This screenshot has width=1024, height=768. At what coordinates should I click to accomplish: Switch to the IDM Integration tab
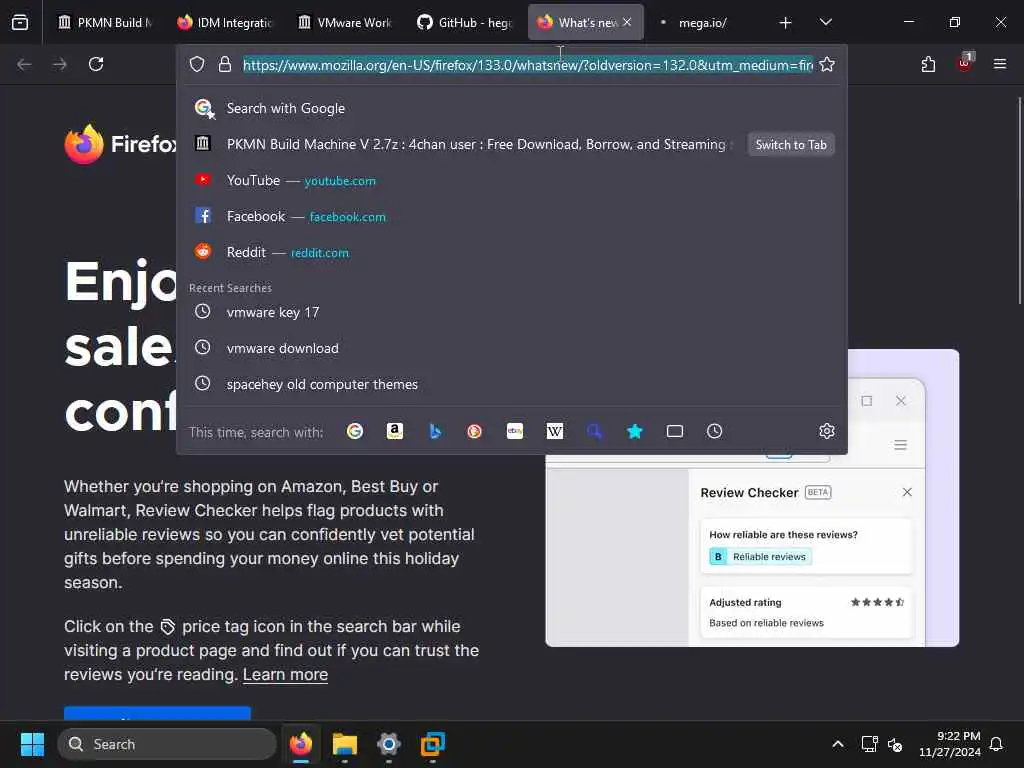point(224,23)
